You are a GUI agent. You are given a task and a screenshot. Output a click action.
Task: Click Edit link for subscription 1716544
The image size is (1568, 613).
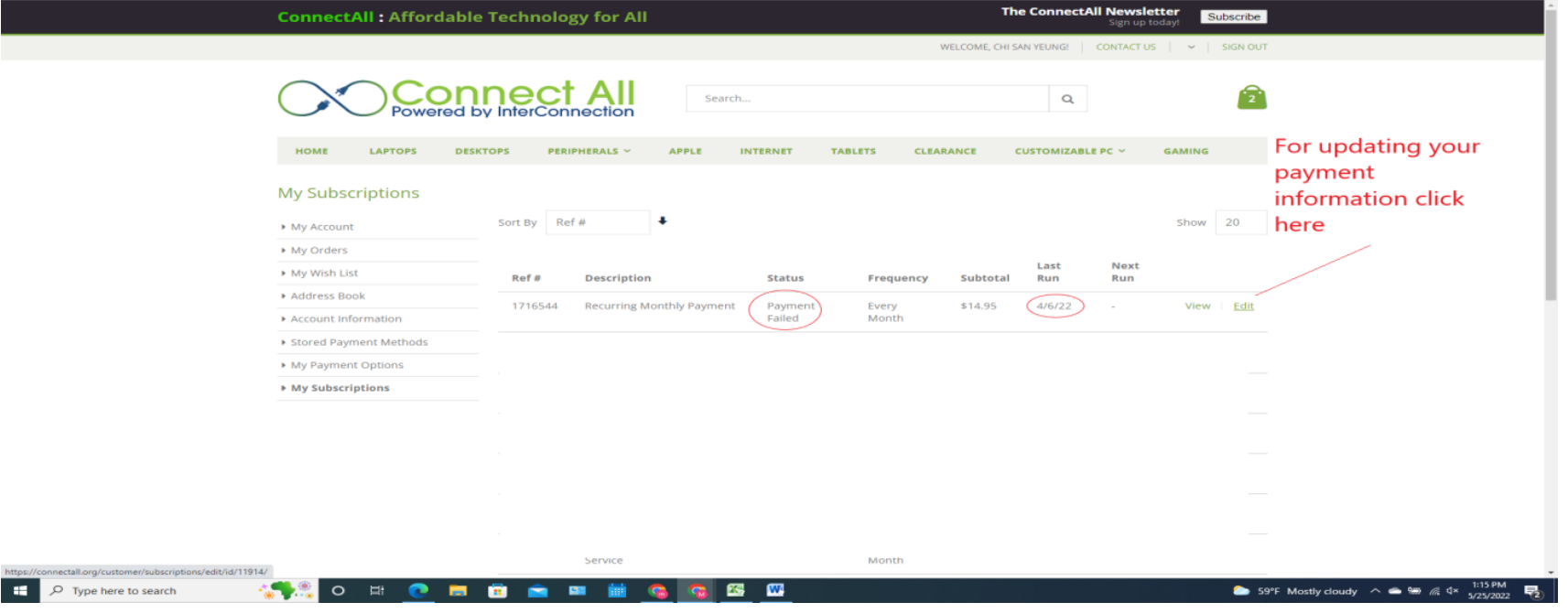point(1243,306)
